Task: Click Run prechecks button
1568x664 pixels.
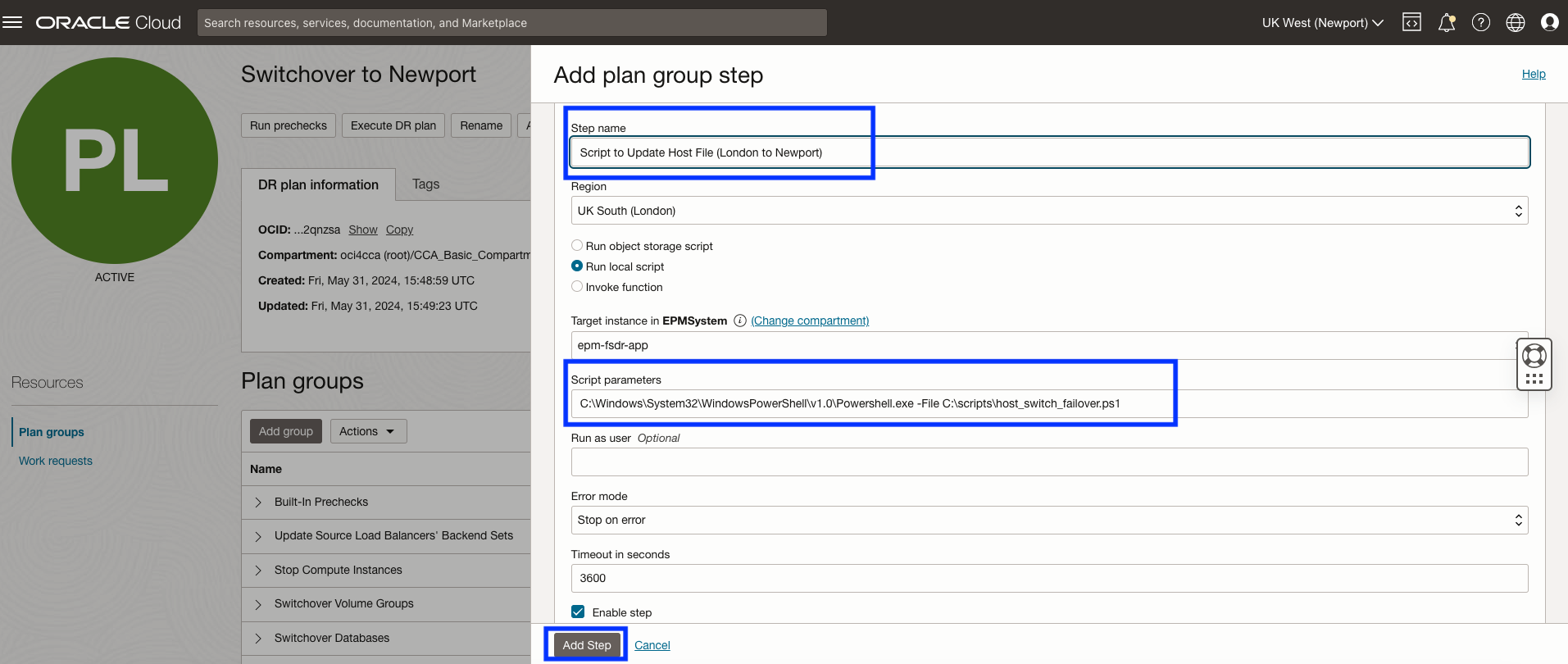Action: 289,125
